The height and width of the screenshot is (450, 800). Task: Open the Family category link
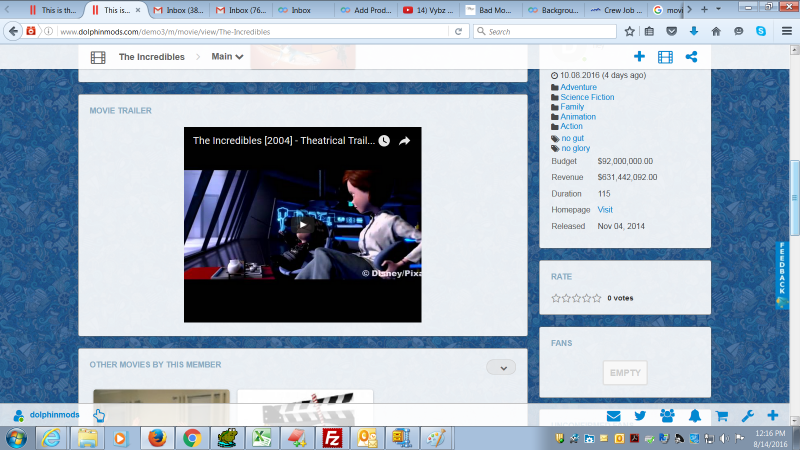point(572,107)
